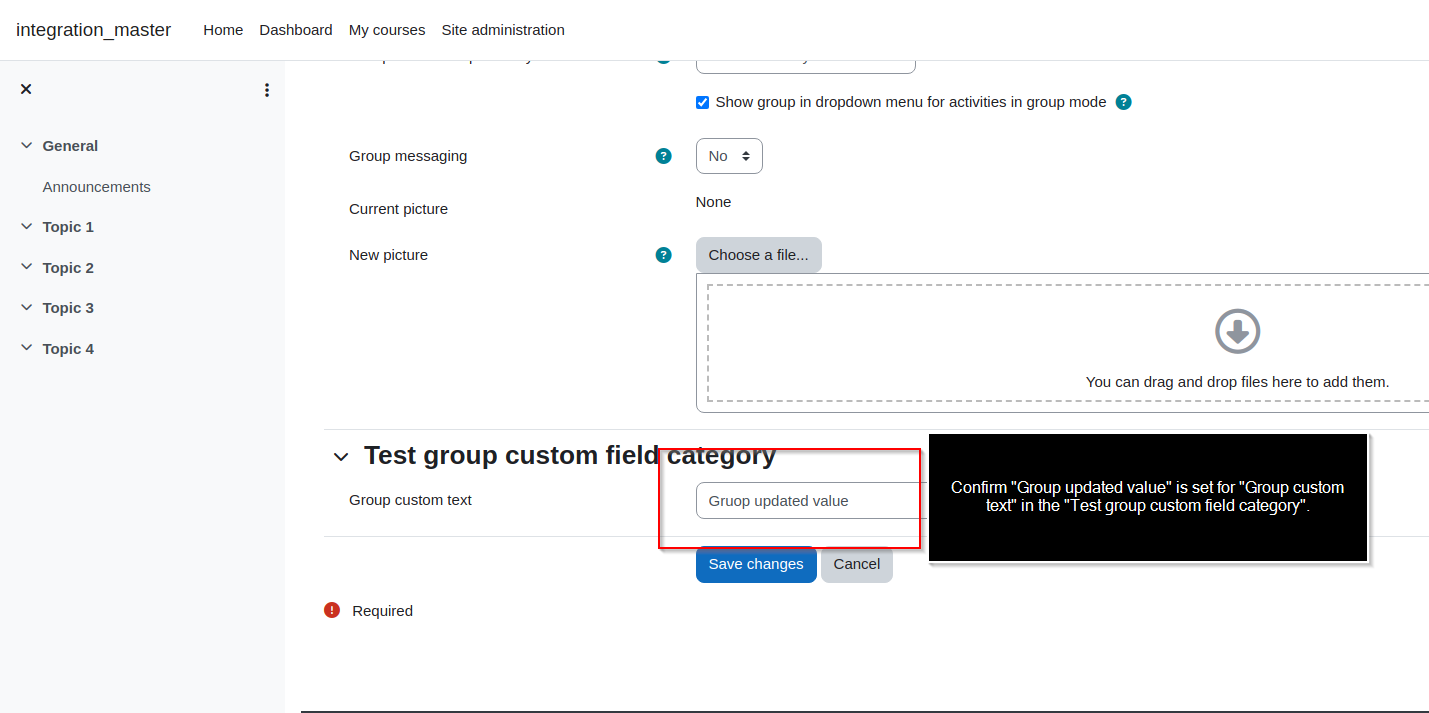Open the Group messaging No dropdown

(x=729, y=156)
